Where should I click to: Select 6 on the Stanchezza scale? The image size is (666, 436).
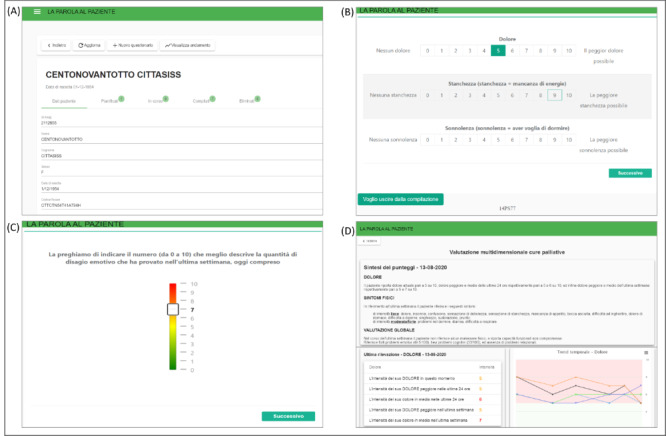[512, 95]
